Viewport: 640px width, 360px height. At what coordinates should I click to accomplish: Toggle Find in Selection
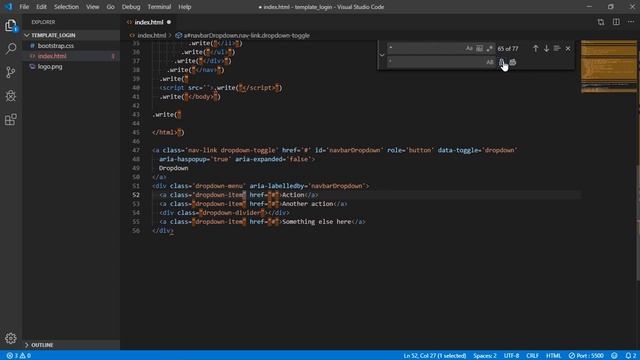pyautogui.click(x=557, y=49)
